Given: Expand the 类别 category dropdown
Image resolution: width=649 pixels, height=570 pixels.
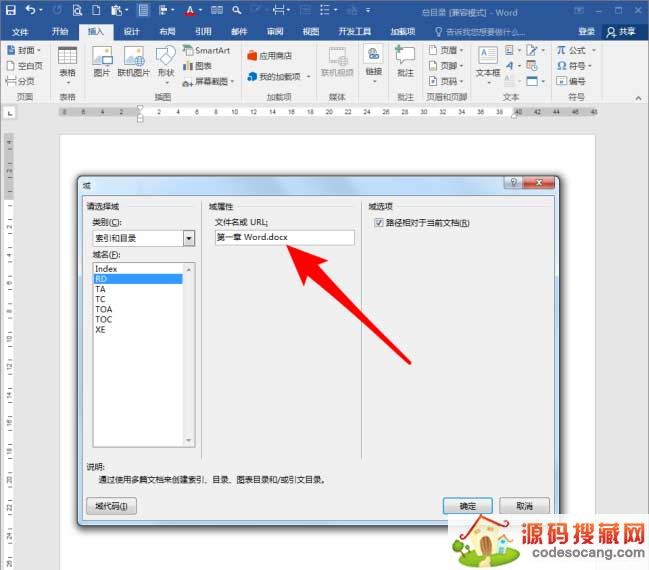Looking at the screenshot, I should pyautogui.click(x=188, y=238).
